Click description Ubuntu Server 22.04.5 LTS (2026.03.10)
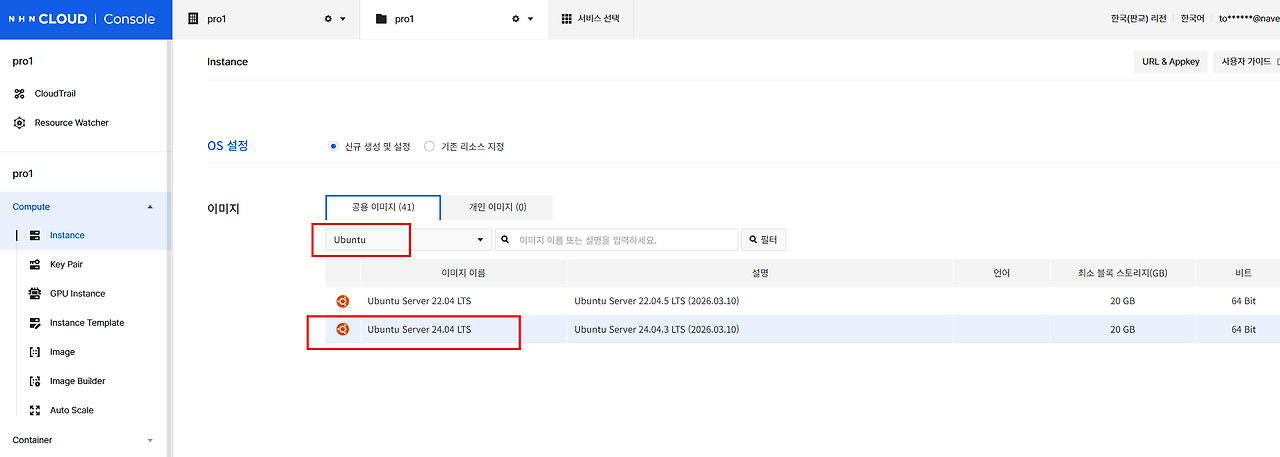This screenshot has height=457, width=1280. (657, 301)
